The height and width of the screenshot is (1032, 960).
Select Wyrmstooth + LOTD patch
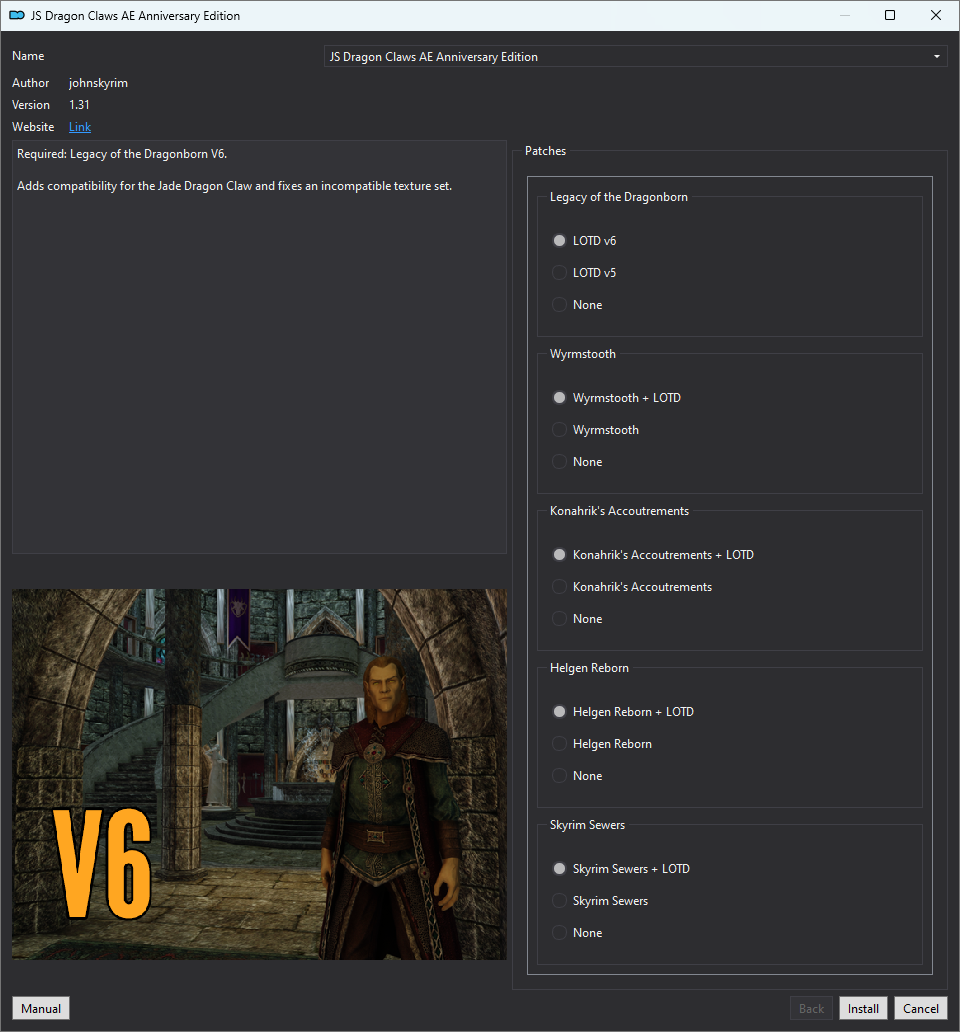tap(617, 398)
